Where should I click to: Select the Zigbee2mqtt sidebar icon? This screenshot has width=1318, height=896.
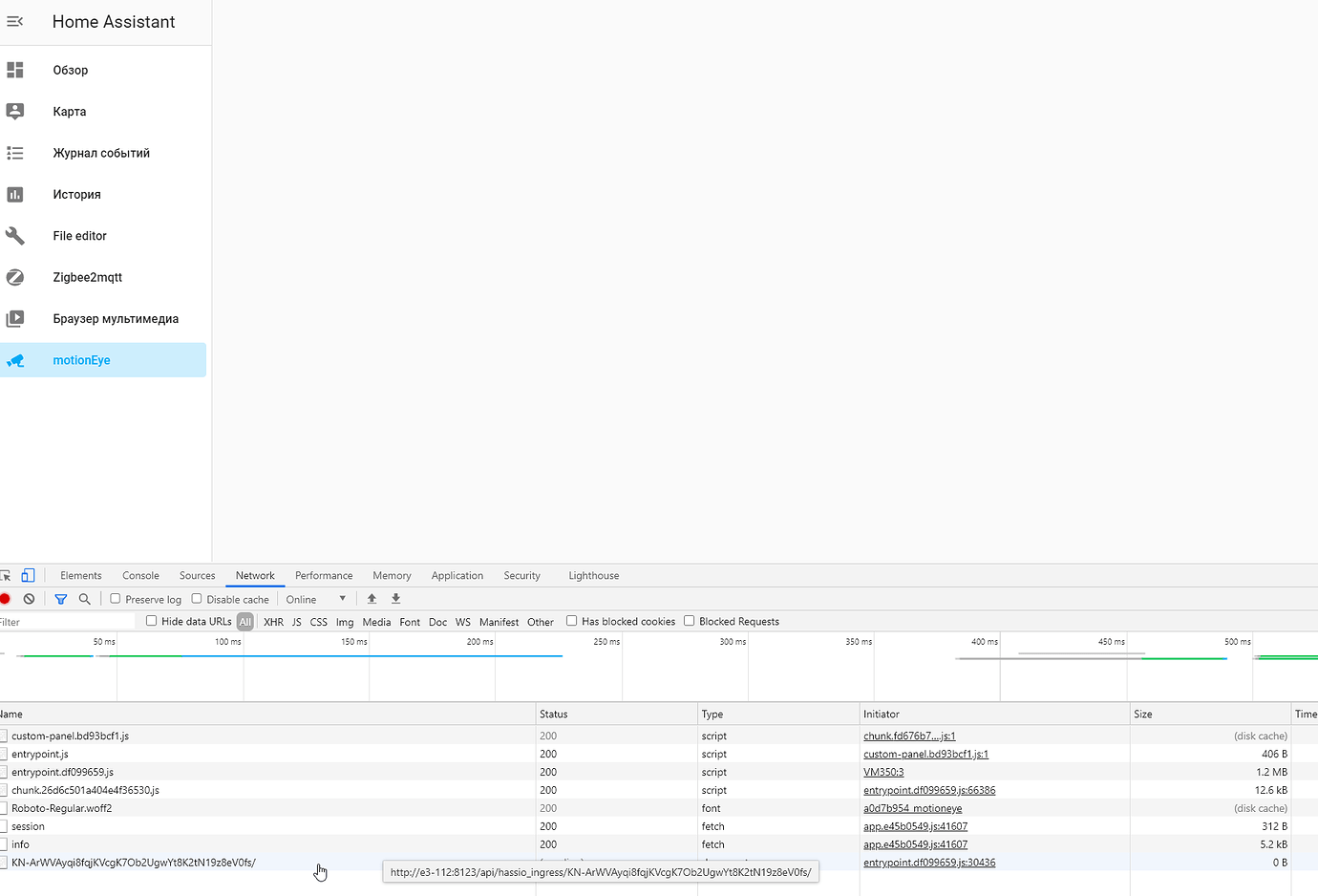[x=14, y=277]
